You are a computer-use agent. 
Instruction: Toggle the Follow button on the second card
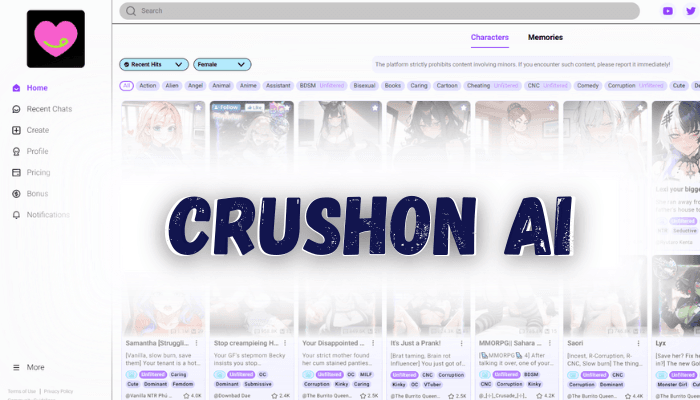226,108
